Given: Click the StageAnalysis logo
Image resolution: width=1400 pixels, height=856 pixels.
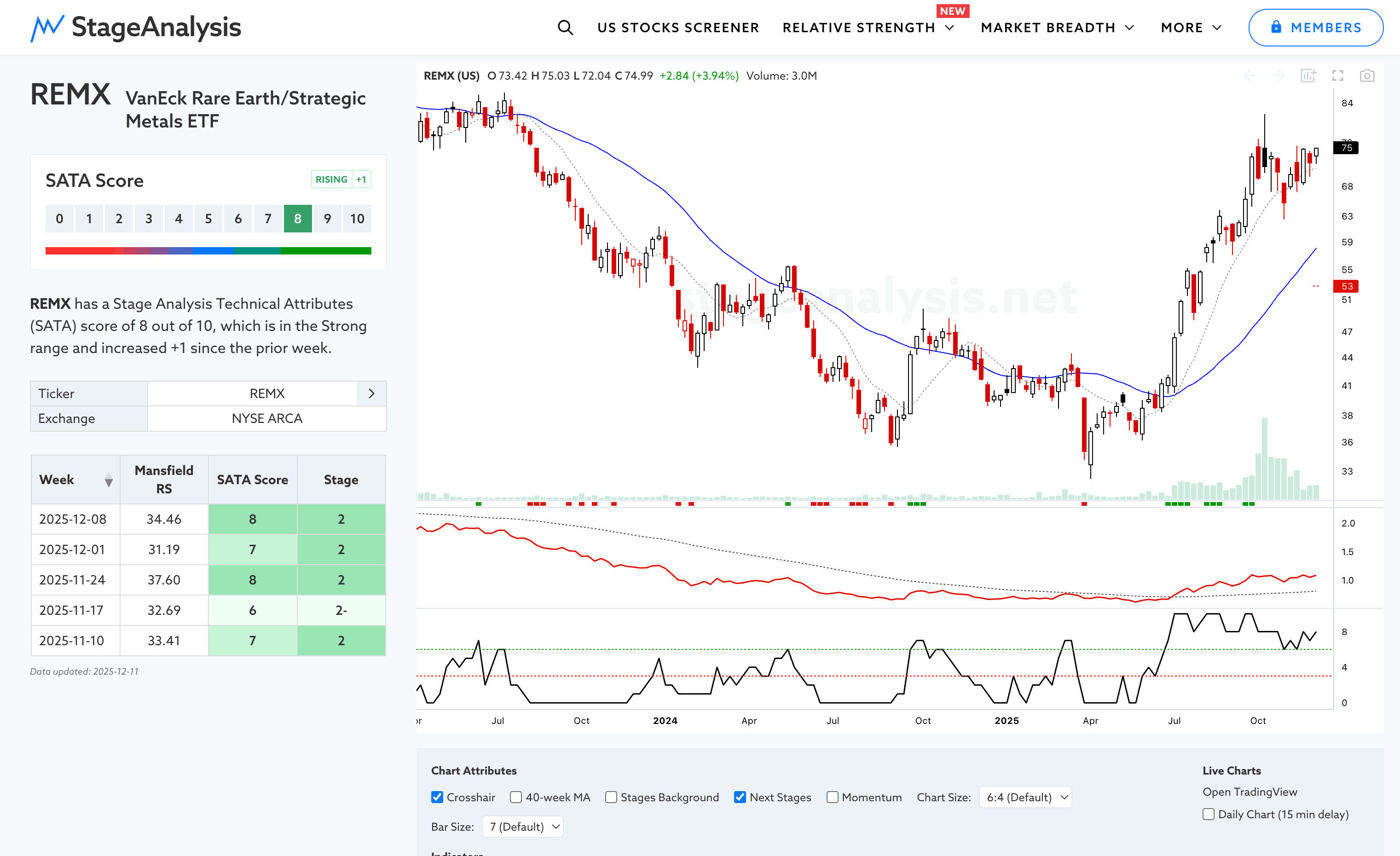Looking at the screenshot, I should pyautogui.click(x=136, y=27).
